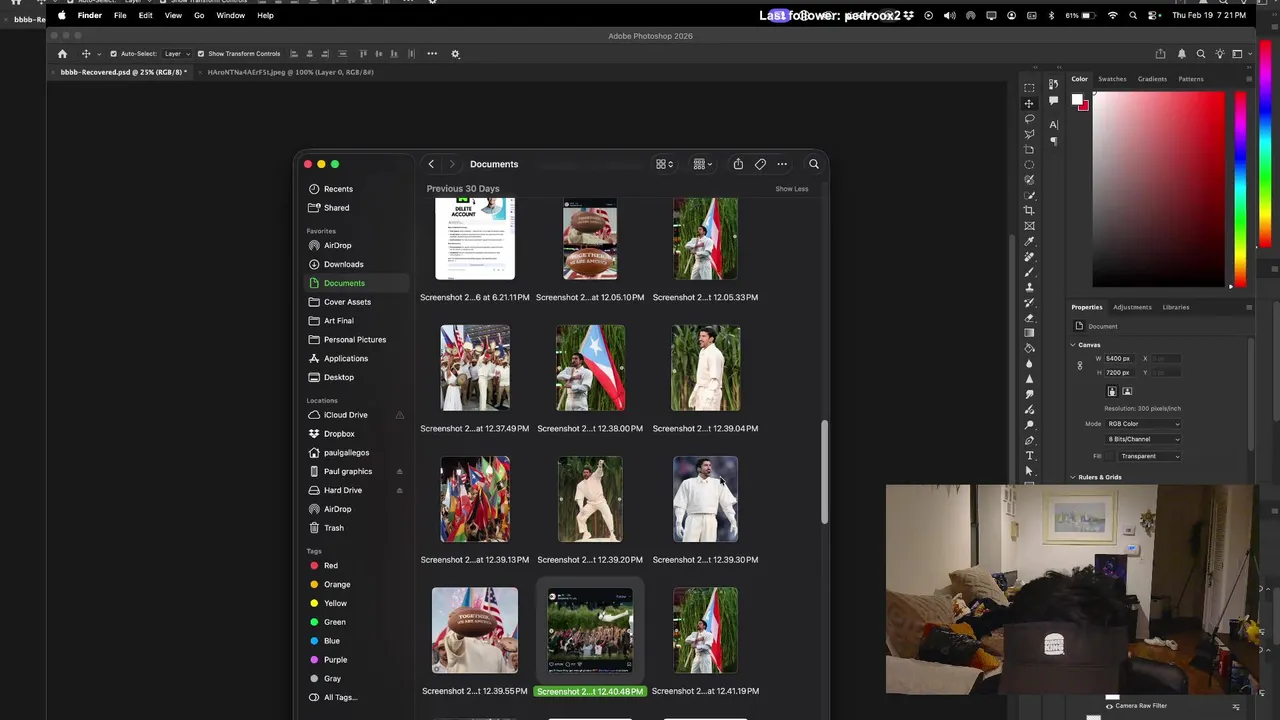
Task: Open the 8 Bits/Channel dropdown
Action: [x=1144, y=439]
